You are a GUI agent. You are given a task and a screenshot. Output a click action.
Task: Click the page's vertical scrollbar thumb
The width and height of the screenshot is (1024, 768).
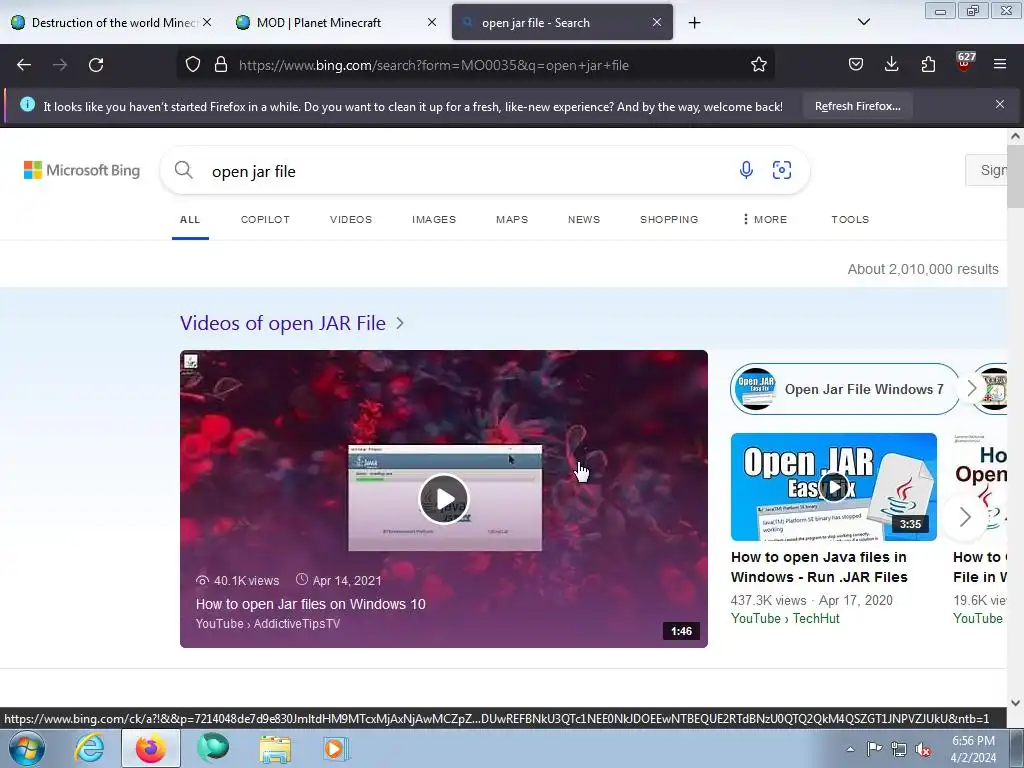[1015, 176]
